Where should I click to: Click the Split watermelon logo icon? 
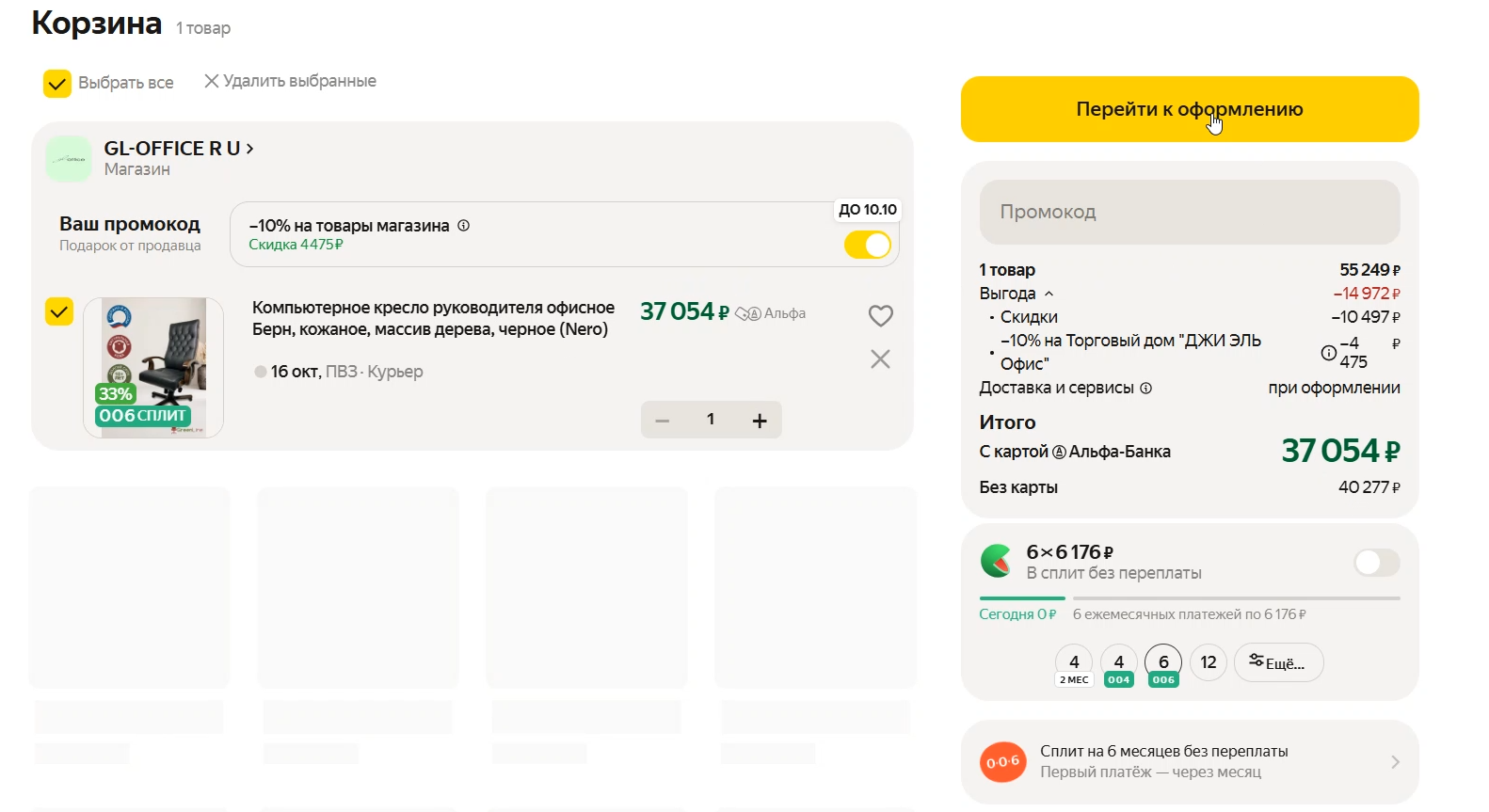coord(997,561)
